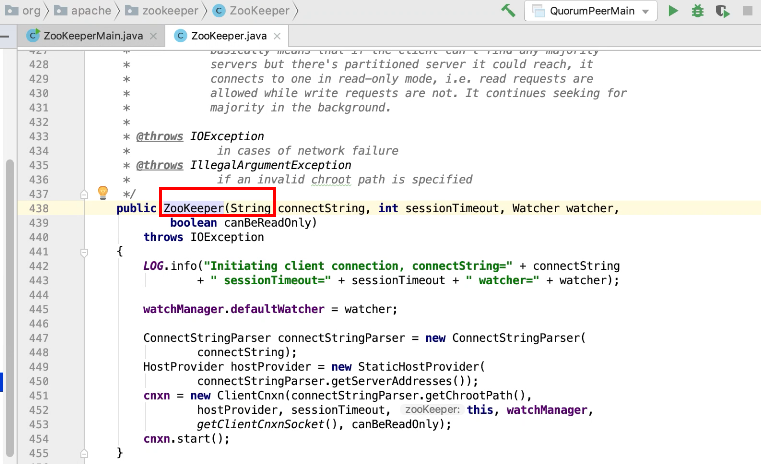Screen dimensions: 761x464
Task: Click the vertical scrollbar on the left panel
Action: (10, 308)
